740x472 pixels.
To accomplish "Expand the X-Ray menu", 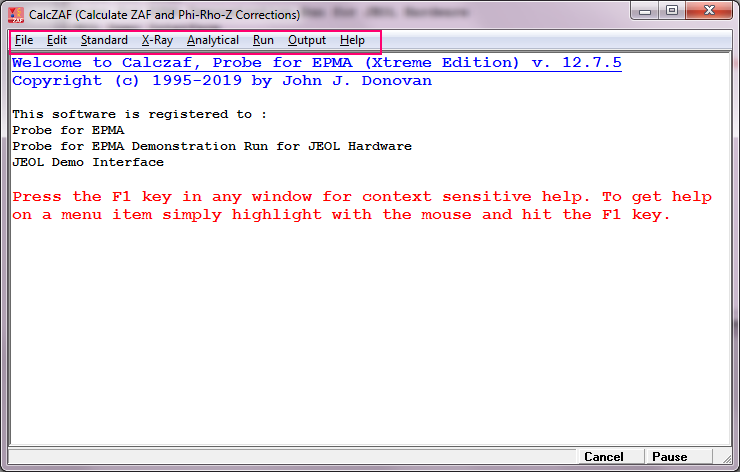I will coord(157,40).
